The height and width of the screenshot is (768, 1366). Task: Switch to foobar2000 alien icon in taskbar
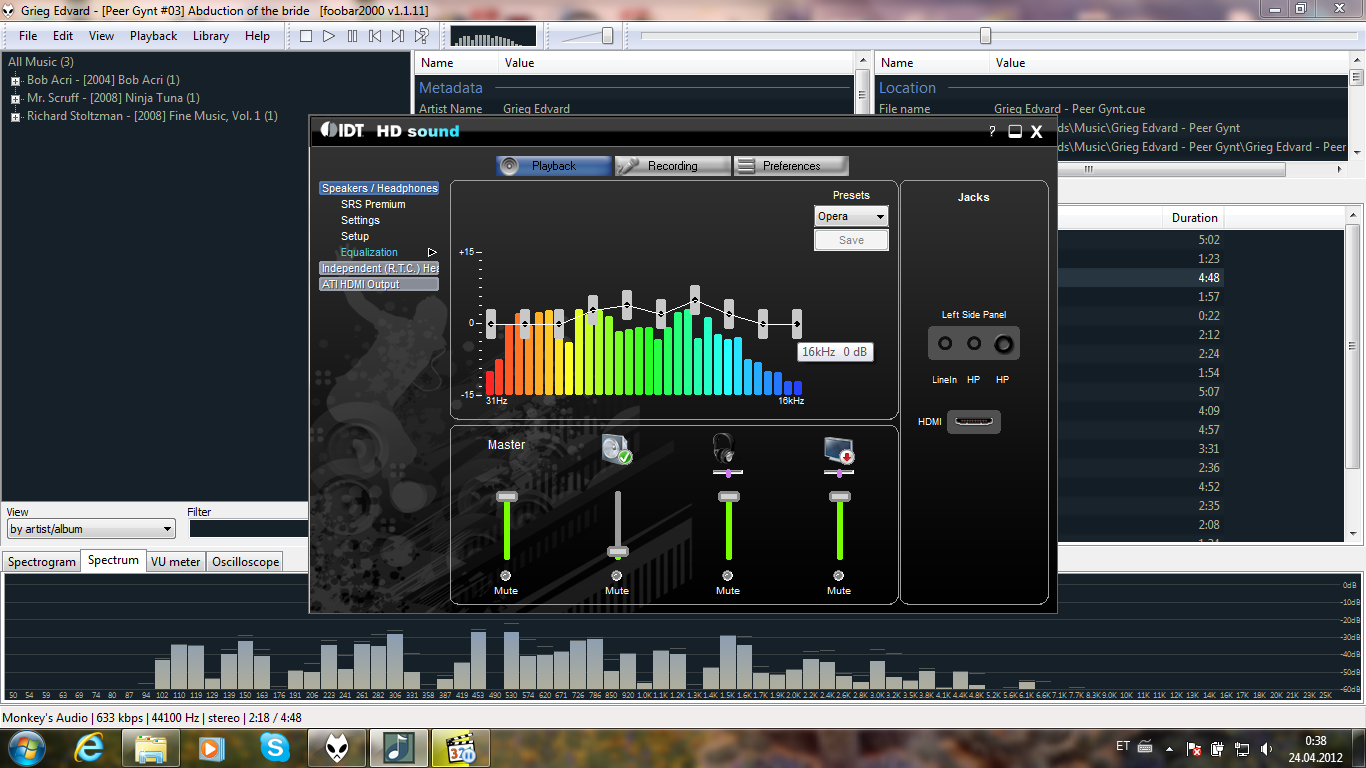(x=336, y=747)
